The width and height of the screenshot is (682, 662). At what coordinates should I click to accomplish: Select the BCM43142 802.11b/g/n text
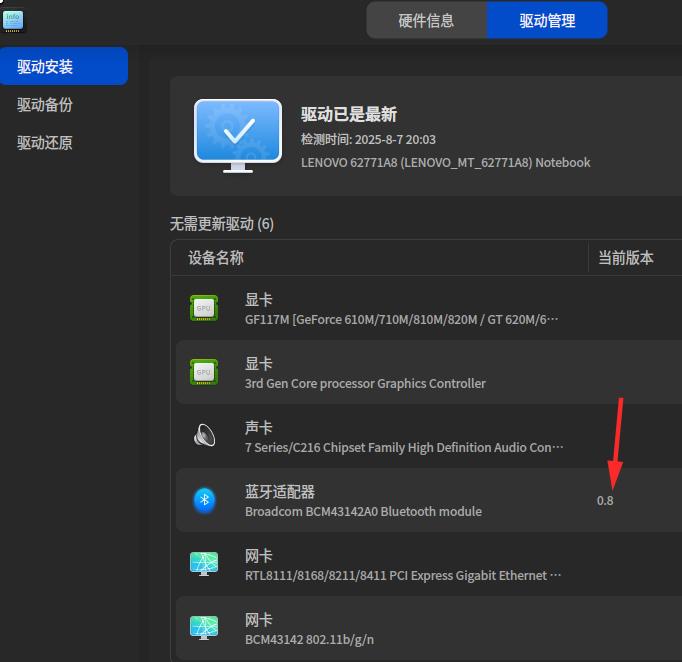(310, 639)
